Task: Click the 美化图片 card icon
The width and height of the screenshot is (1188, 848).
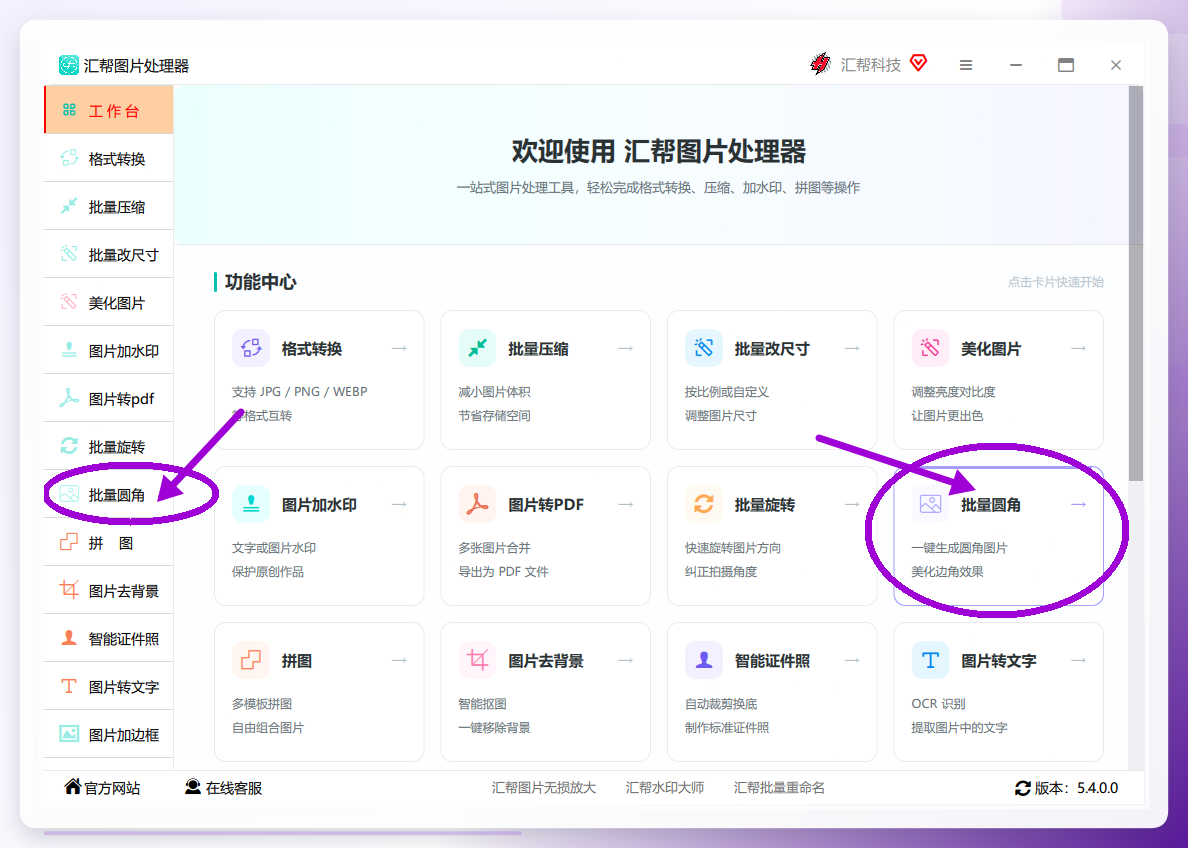Action: 930,348
